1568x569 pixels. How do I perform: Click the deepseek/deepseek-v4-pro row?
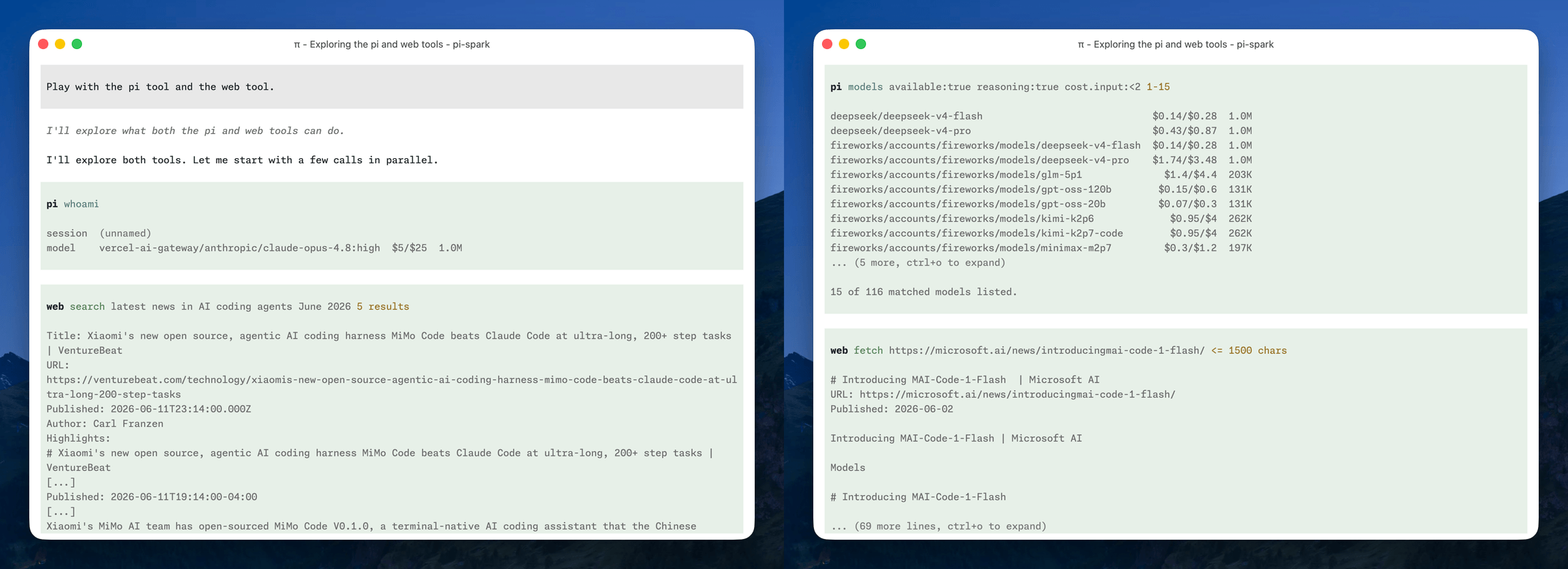coord(1041,130)
